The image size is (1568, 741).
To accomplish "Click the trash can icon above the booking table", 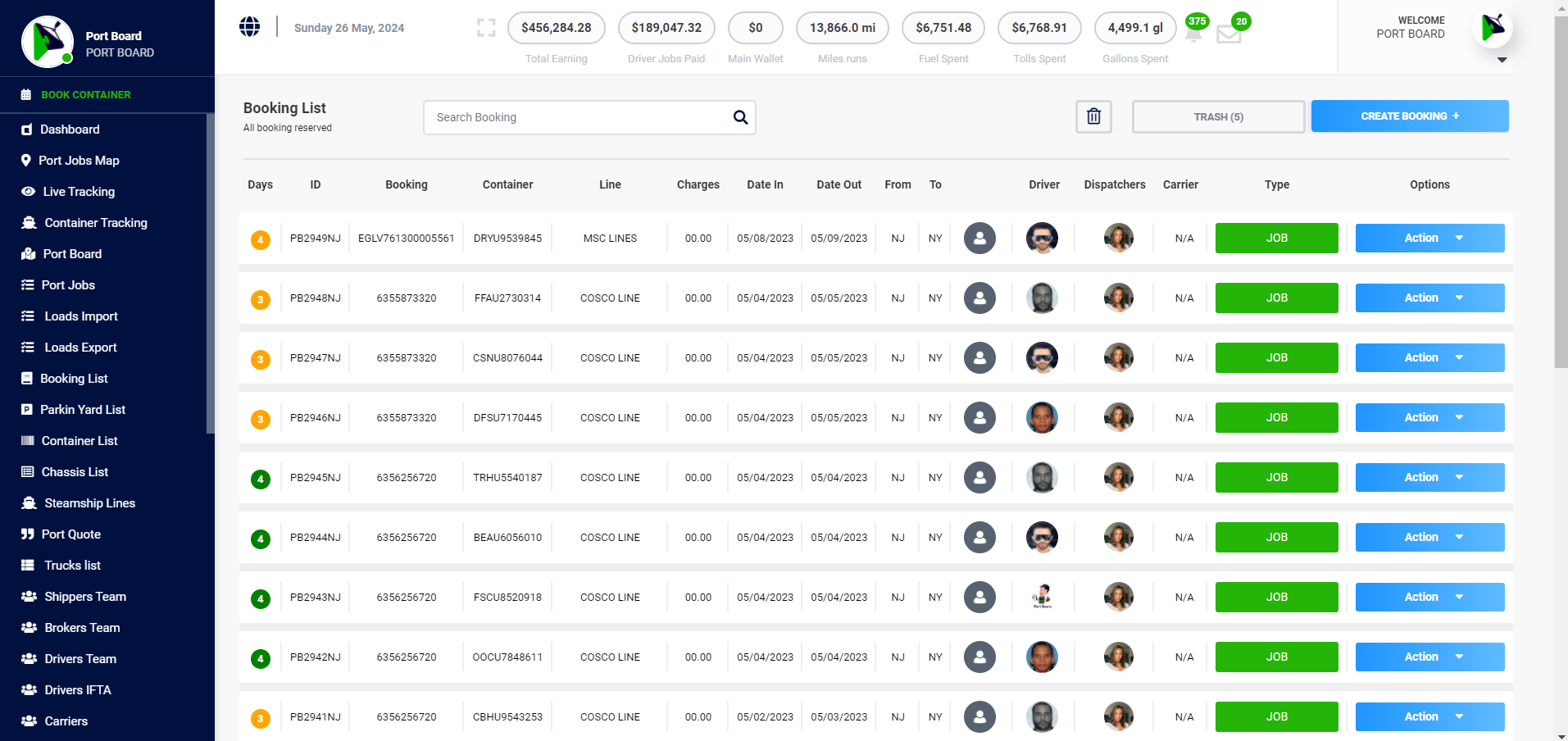I will click(x=1093, y=116).
